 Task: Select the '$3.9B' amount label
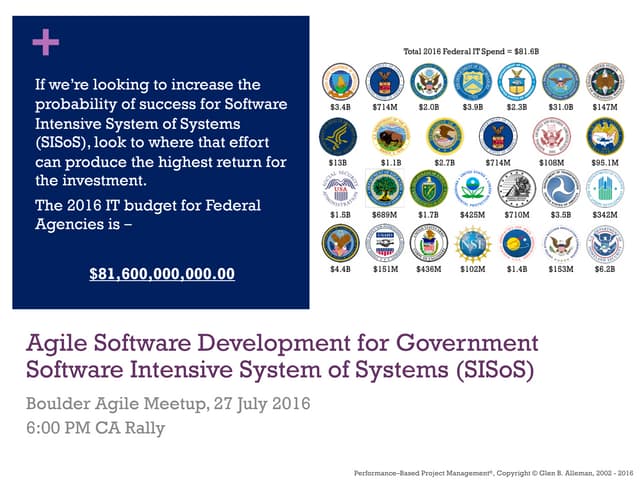(473, 107)
